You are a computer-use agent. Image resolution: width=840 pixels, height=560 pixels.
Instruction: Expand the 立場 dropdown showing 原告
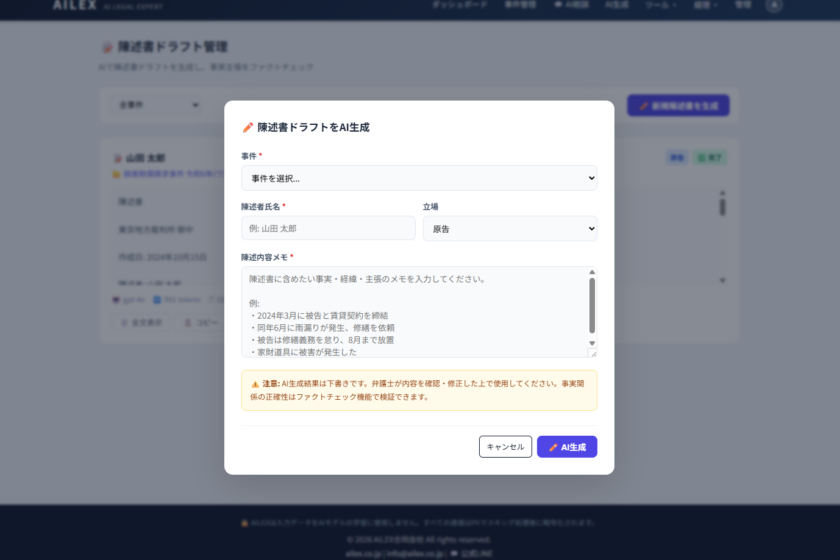(x=509, y=229)
